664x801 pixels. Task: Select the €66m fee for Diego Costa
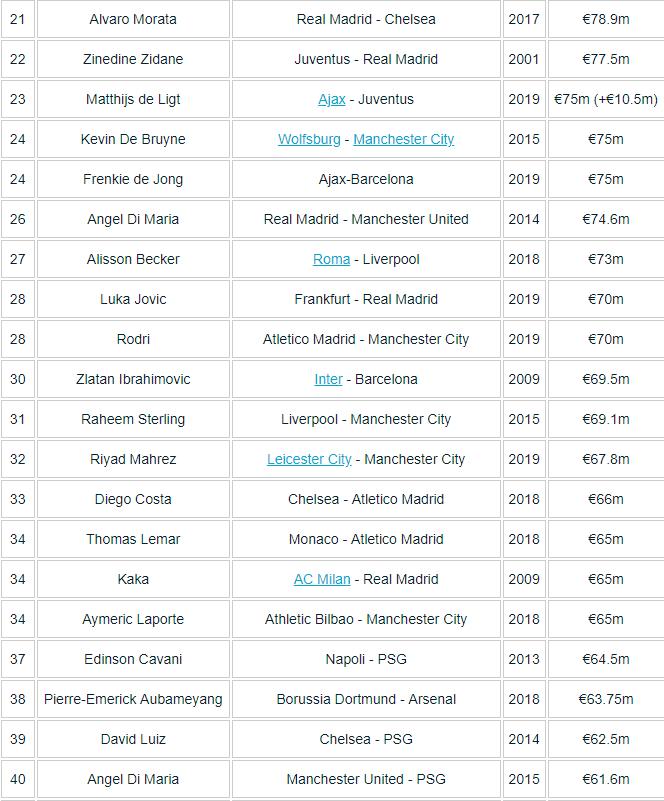click(606, 499)
